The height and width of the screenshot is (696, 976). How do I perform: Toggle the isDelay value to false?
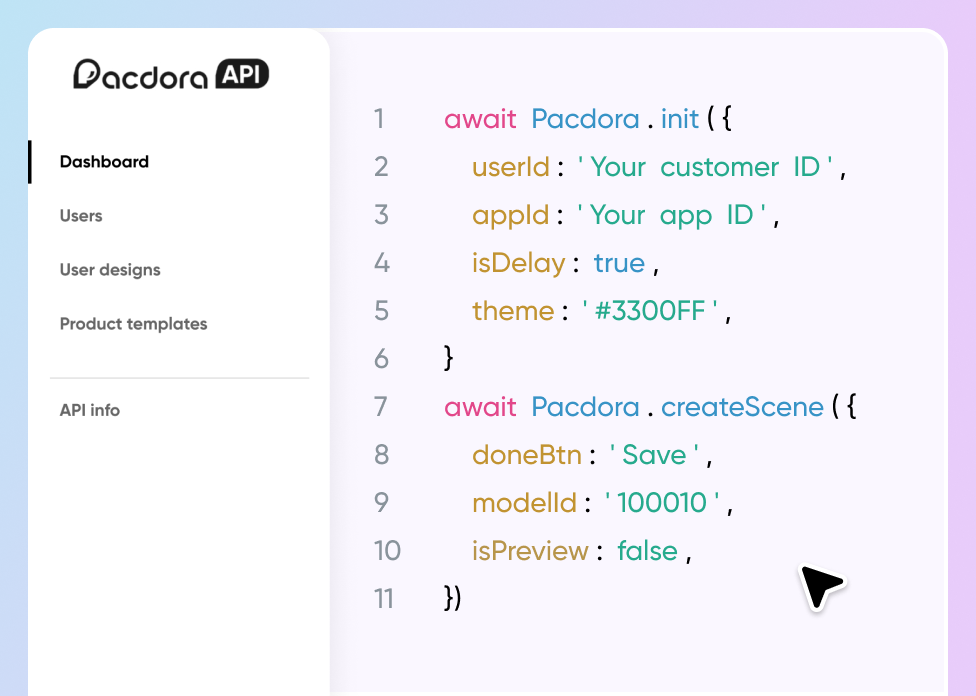click(620, 263)
